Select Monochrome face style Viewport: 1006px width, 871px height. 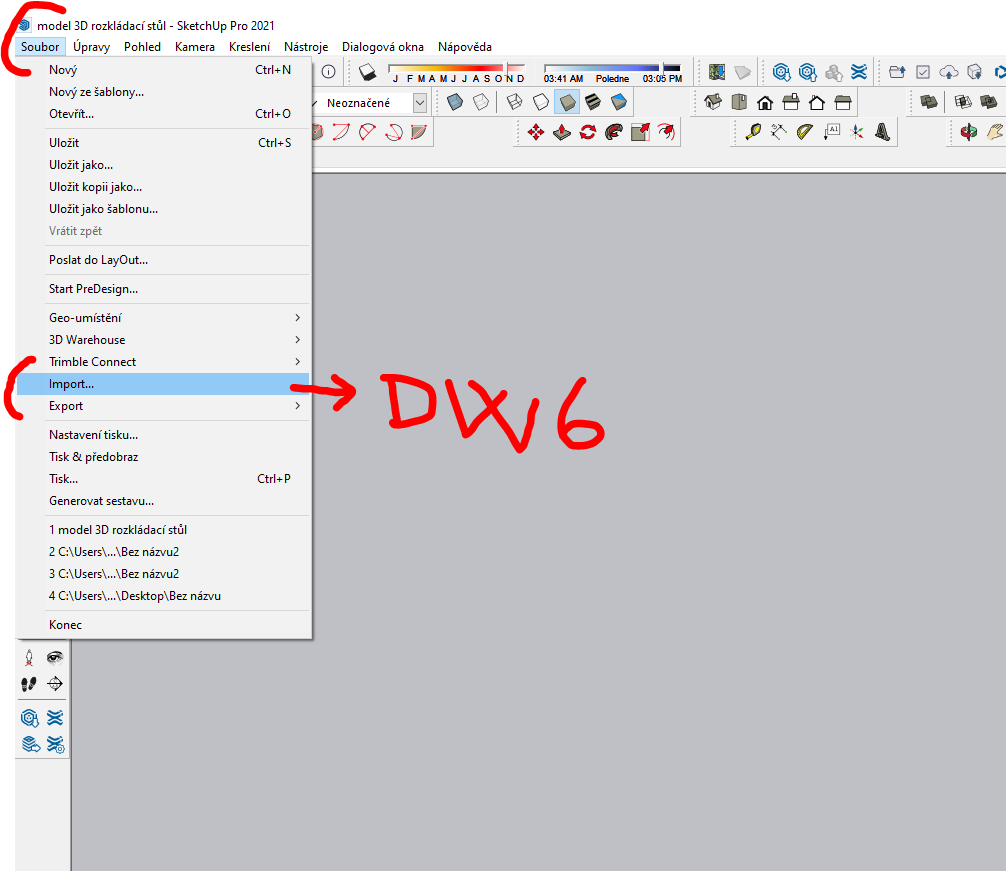point(619,102)
